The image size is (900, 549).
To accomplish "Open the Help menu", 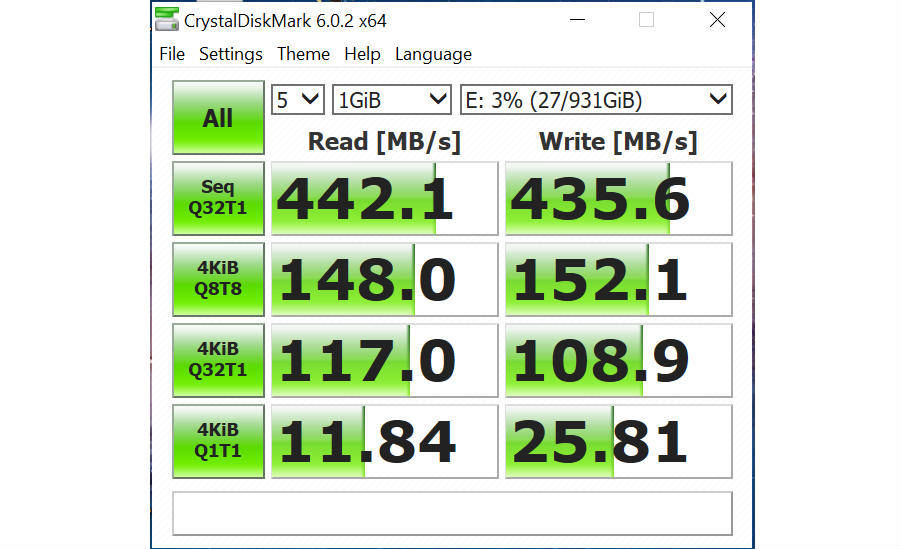I will click(362, 54).
